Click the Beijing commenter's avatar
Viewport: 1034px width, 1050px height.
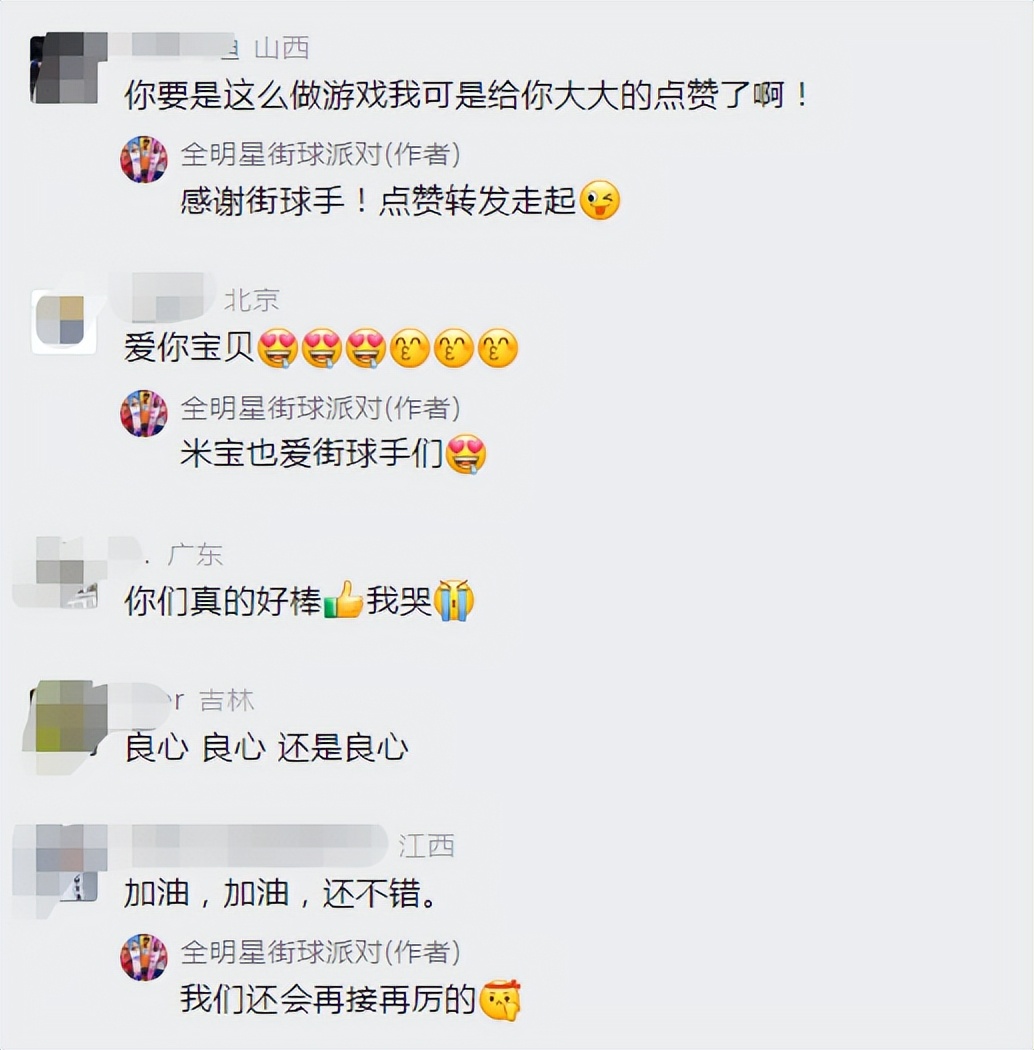pyautogui.click(x=61, y=321)
